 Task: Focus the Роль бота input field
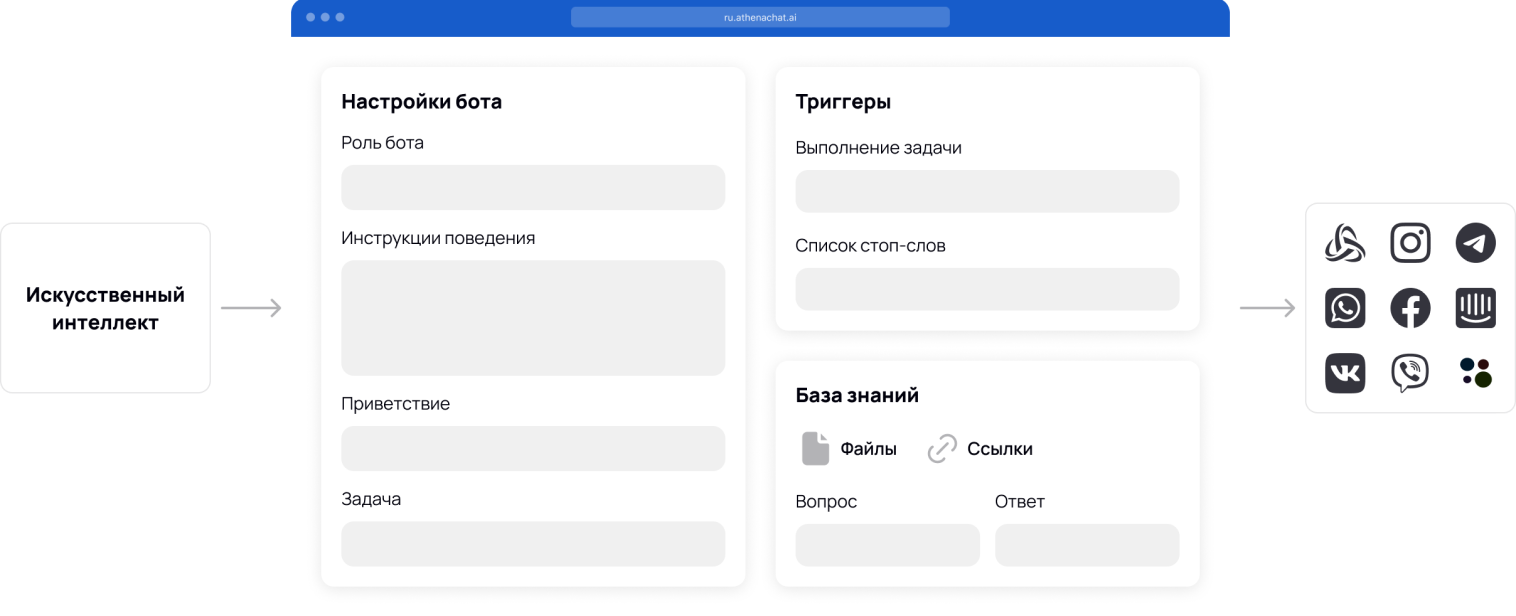532,187
